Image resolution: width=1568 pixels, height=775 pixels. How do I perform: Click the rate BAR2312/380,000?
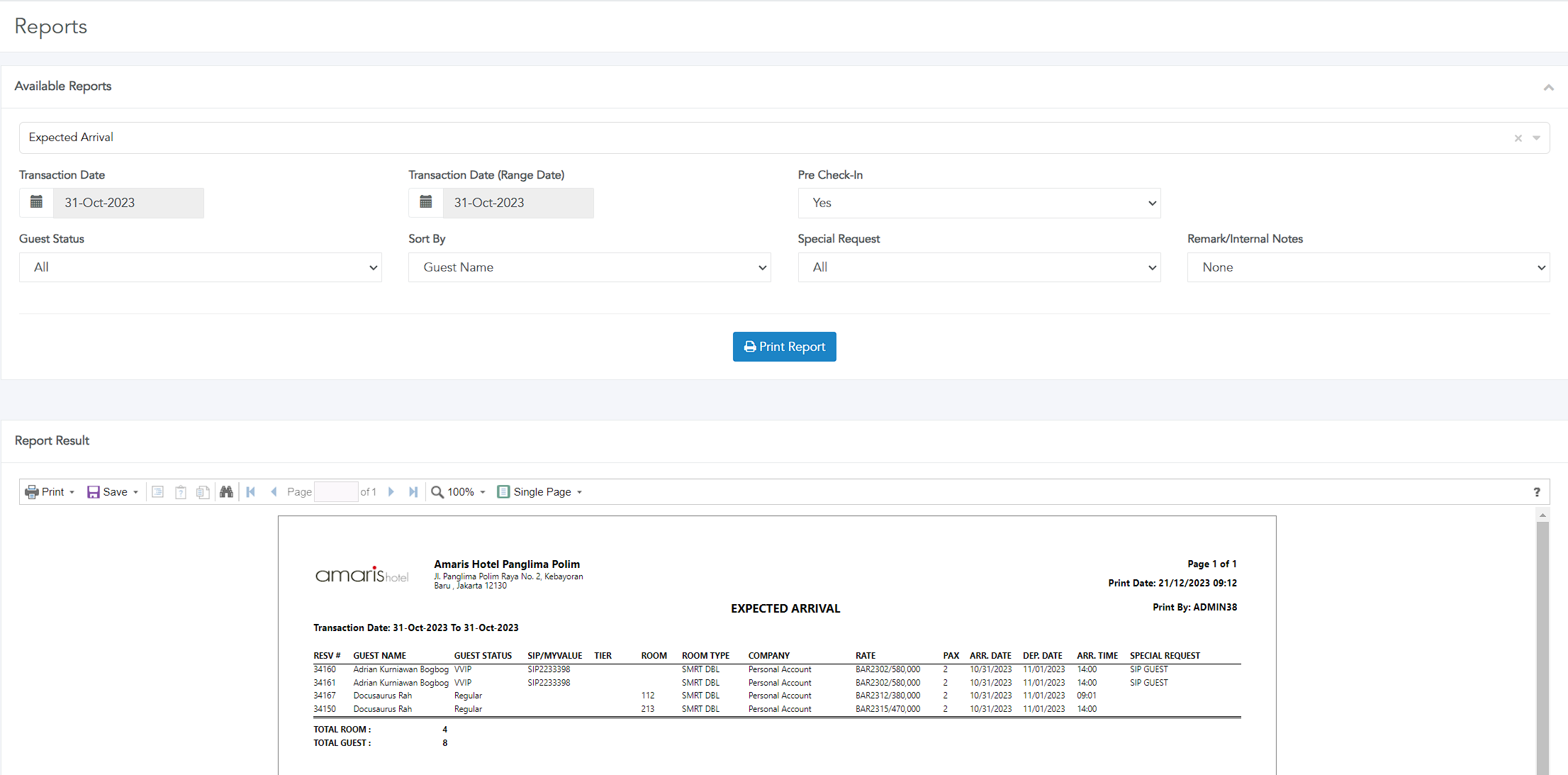click(x=887, y=696)
